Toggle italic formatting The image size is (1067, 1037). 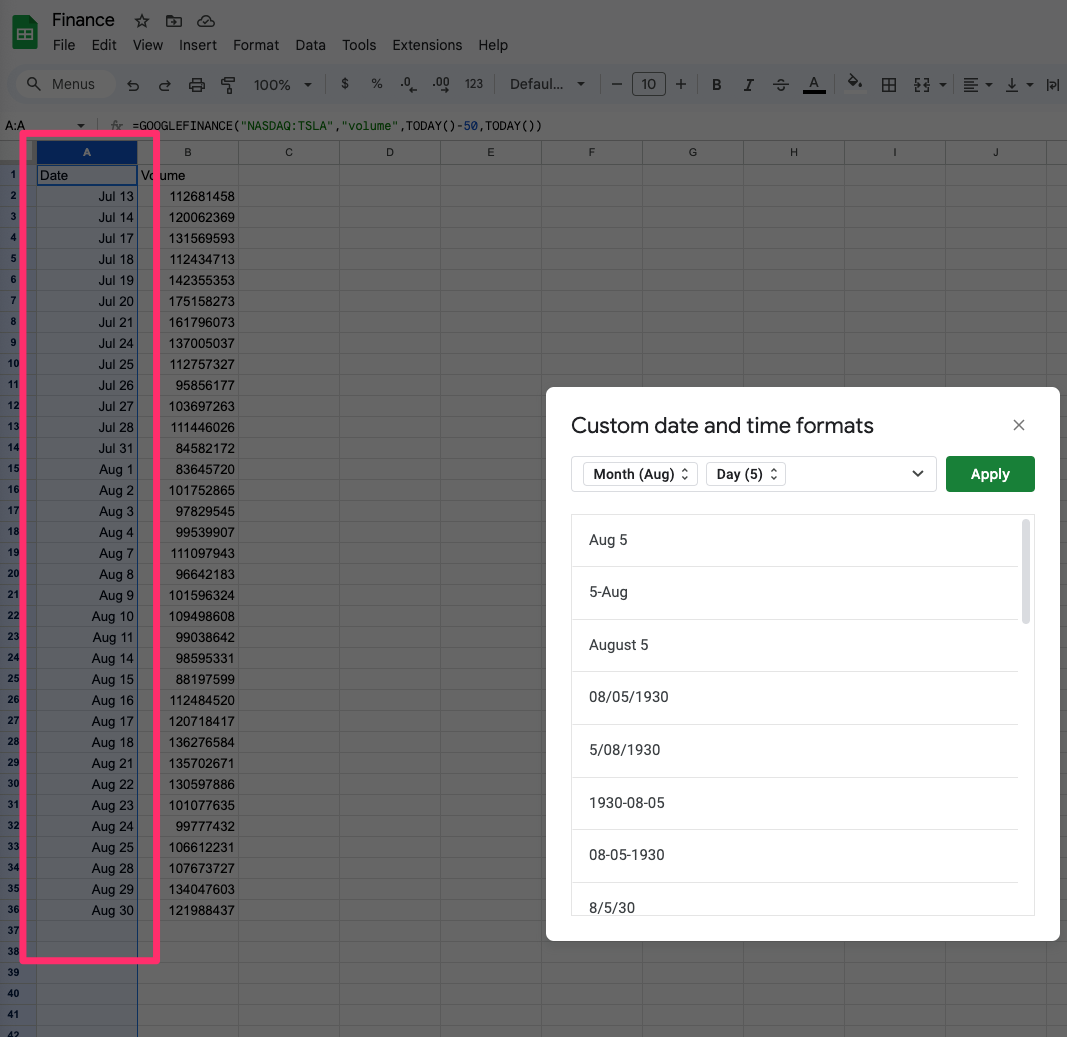pos(748,85)
